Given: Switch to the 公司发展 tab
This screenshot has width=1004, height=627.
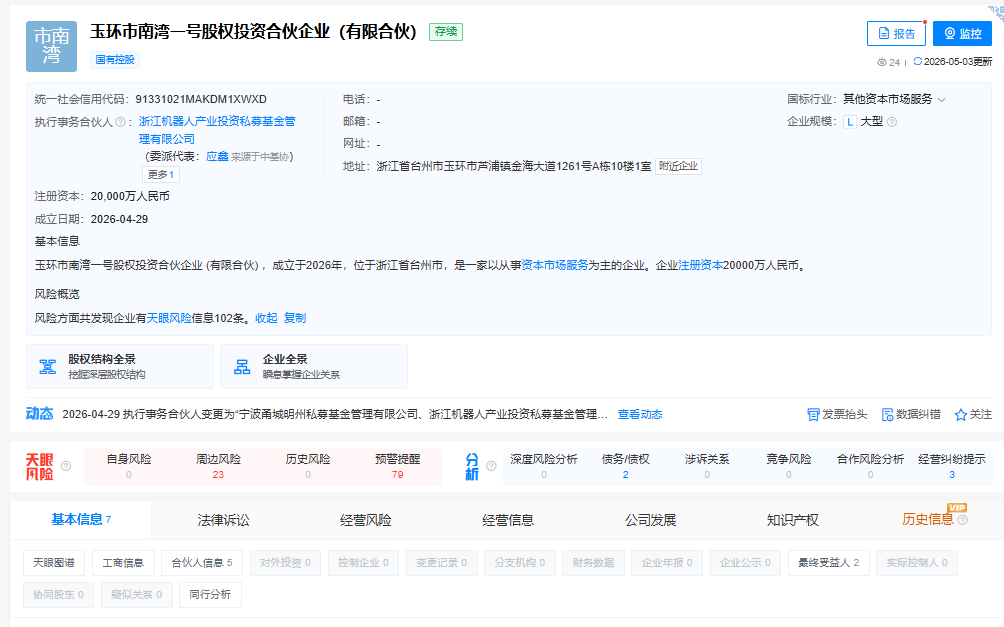Looking at the screenshot, I should pos(651,520).
